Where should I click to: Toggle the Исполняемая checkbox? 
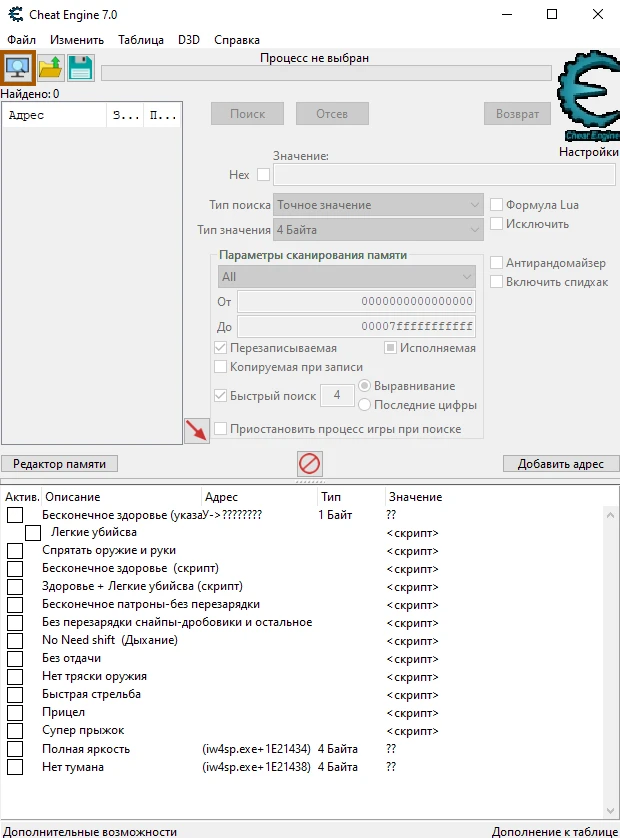tap(391, 348)
